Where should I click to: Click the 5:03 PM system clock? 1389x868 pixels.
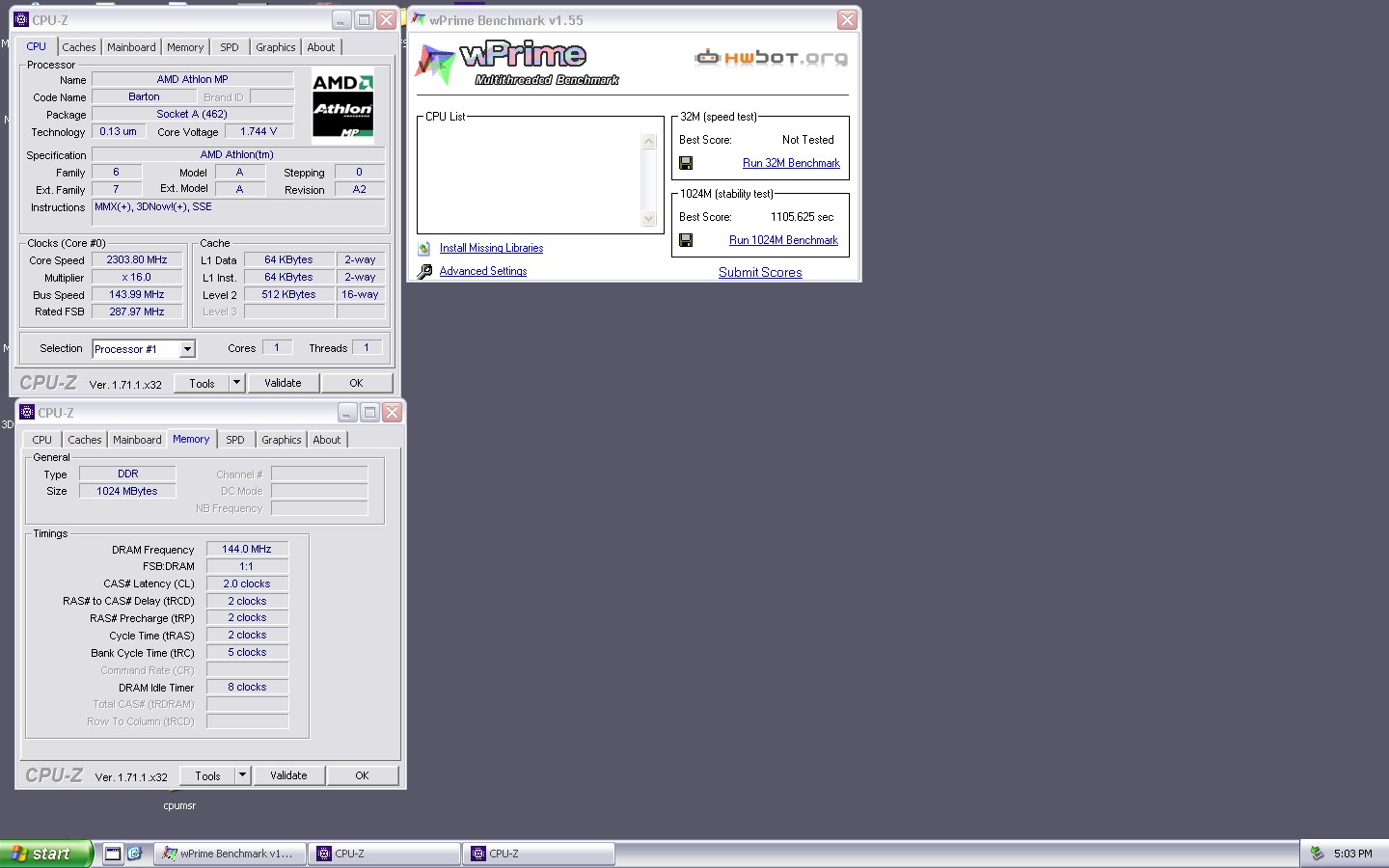click(x=1352, y=854)
